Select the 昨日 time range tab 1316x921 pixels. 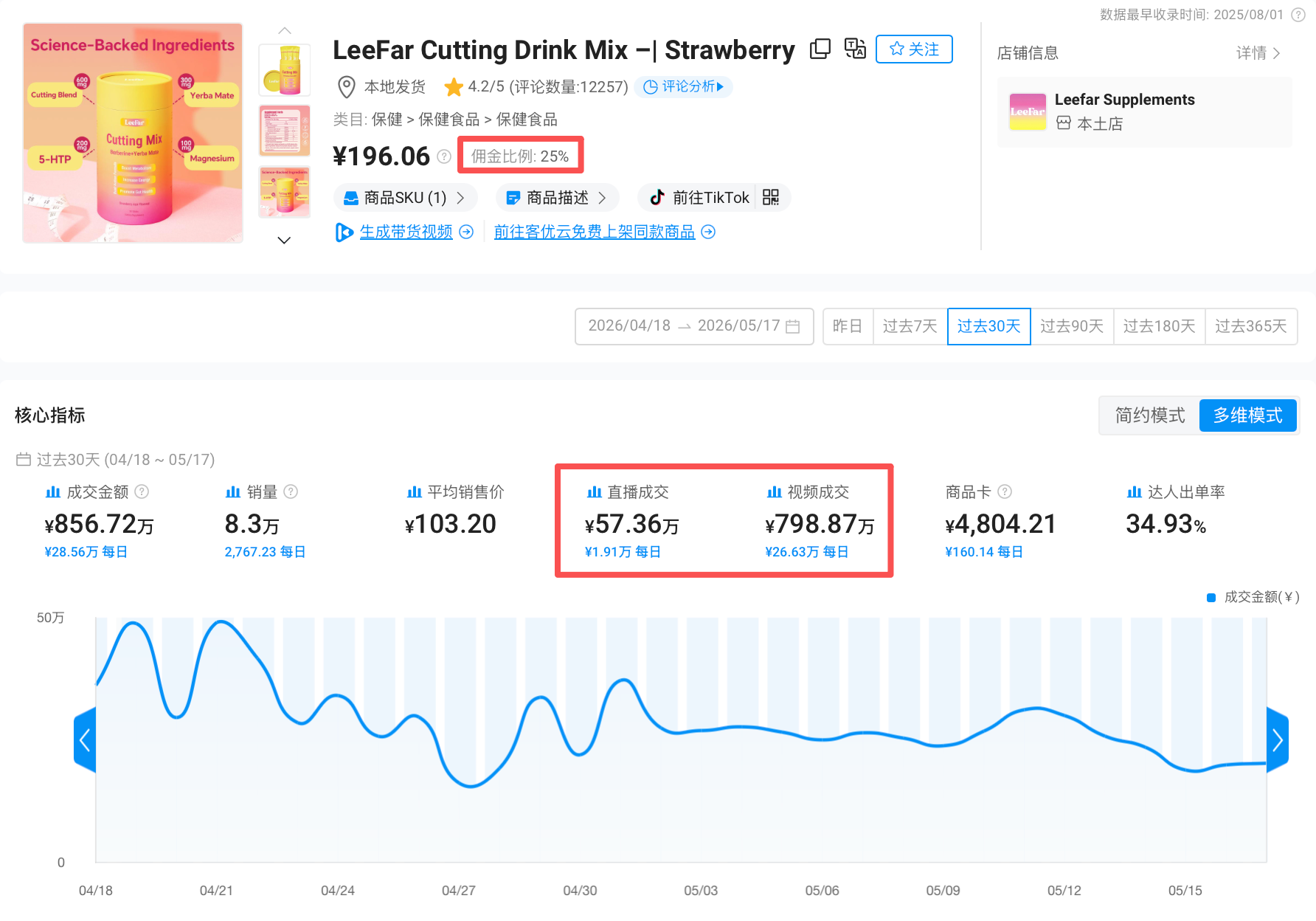click(x=848, y=326)
